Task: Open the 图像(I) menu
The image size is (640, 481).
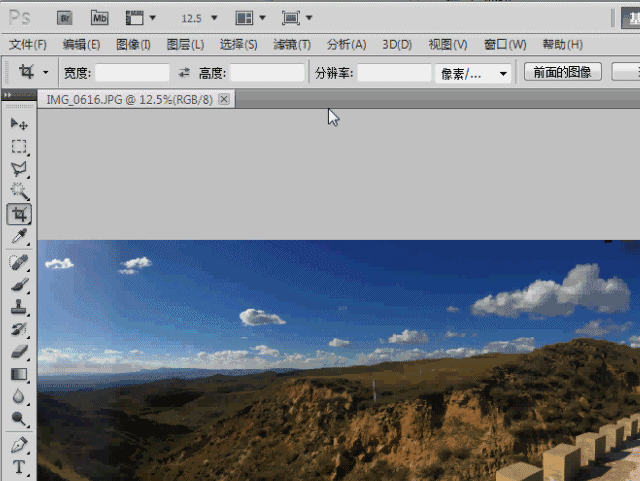Action: [133, 45]
